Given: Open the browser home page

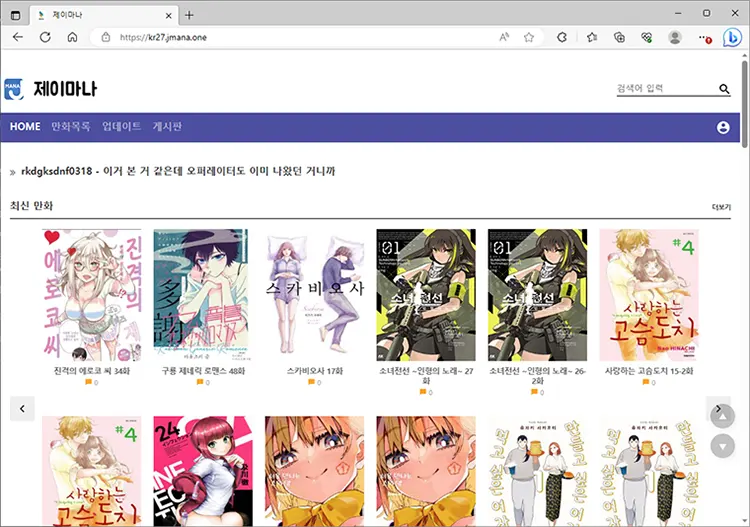Looking at the screenshot, I should coord(72,37).
